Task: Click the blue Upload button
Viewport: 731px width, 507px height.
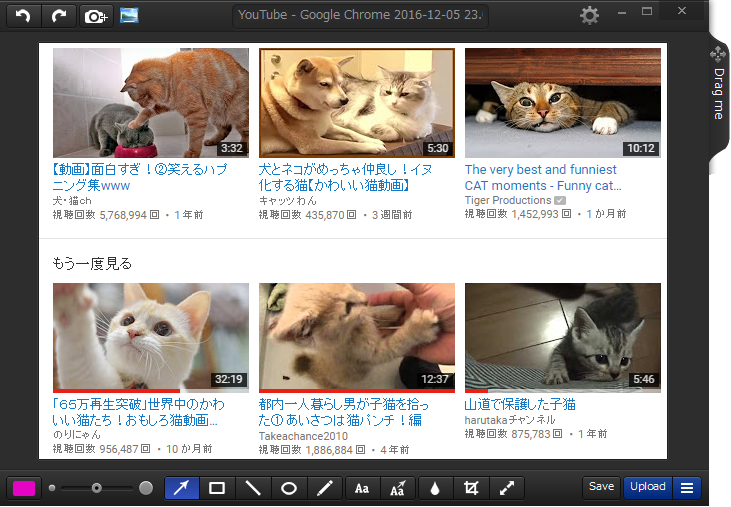Action: [647, 487]
